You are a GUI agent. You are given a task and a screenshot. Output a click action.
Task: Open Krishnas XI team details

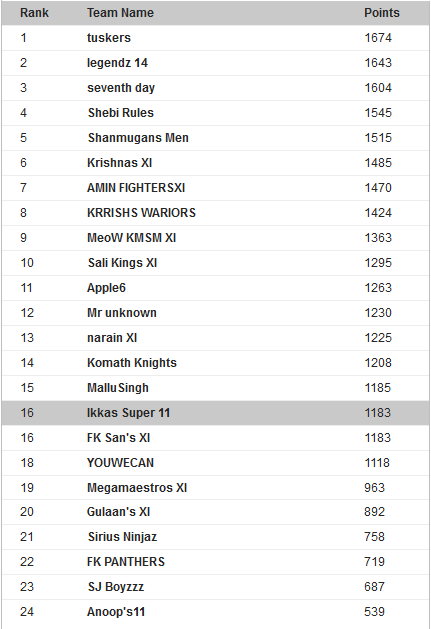tap(120, 163)
